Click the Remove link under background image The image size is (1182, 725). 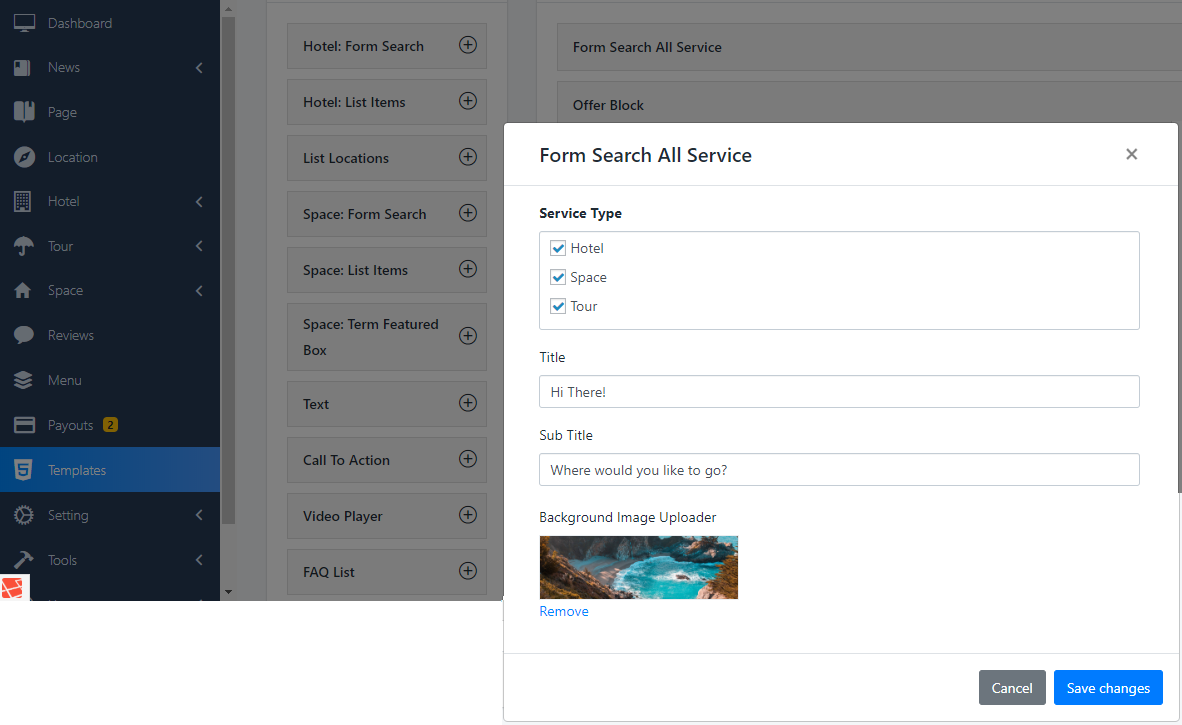pyautogui.click(x=564, y=611)
